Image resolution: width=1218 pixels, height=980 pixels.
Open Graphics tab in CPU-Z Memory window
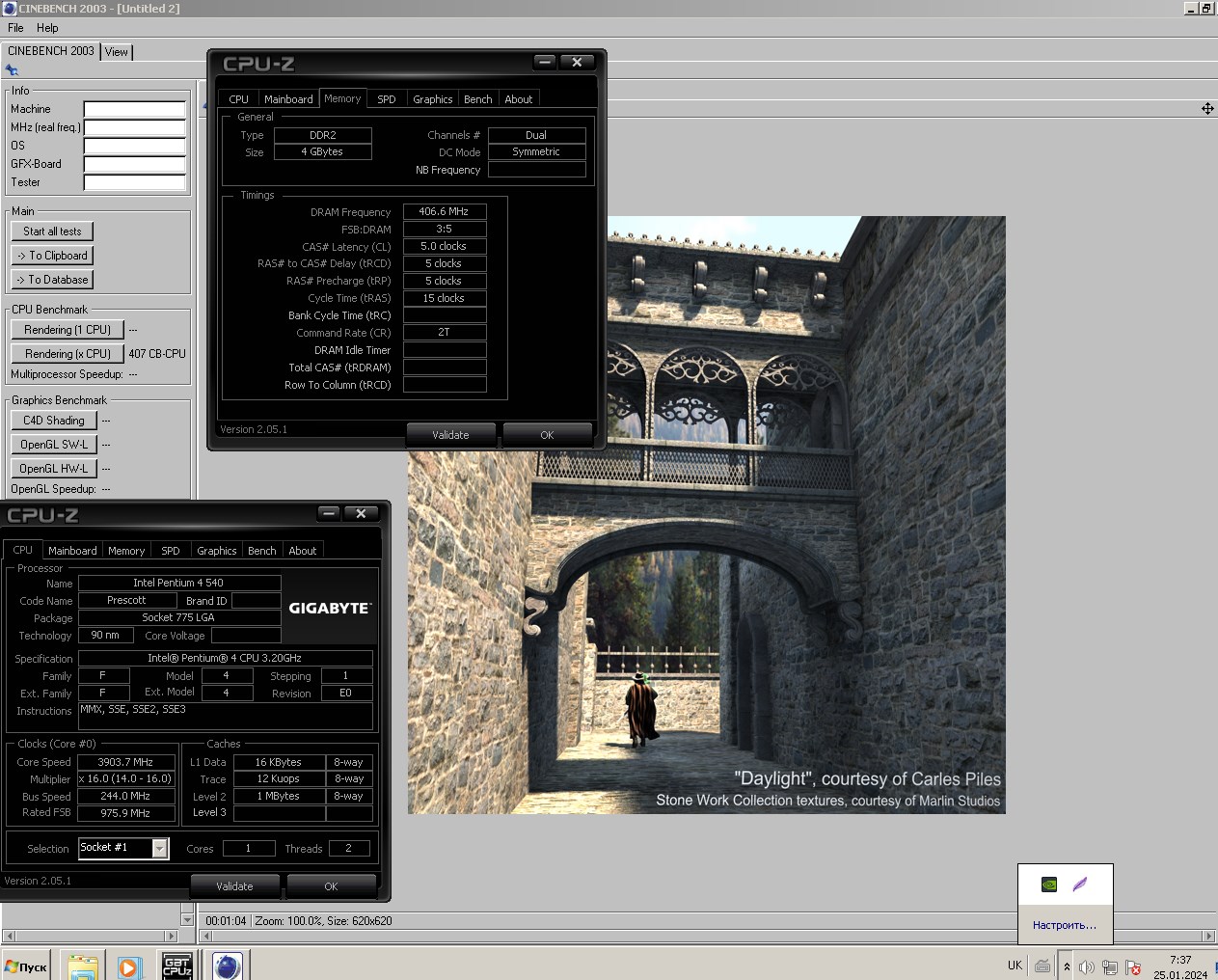pos(433,99)
